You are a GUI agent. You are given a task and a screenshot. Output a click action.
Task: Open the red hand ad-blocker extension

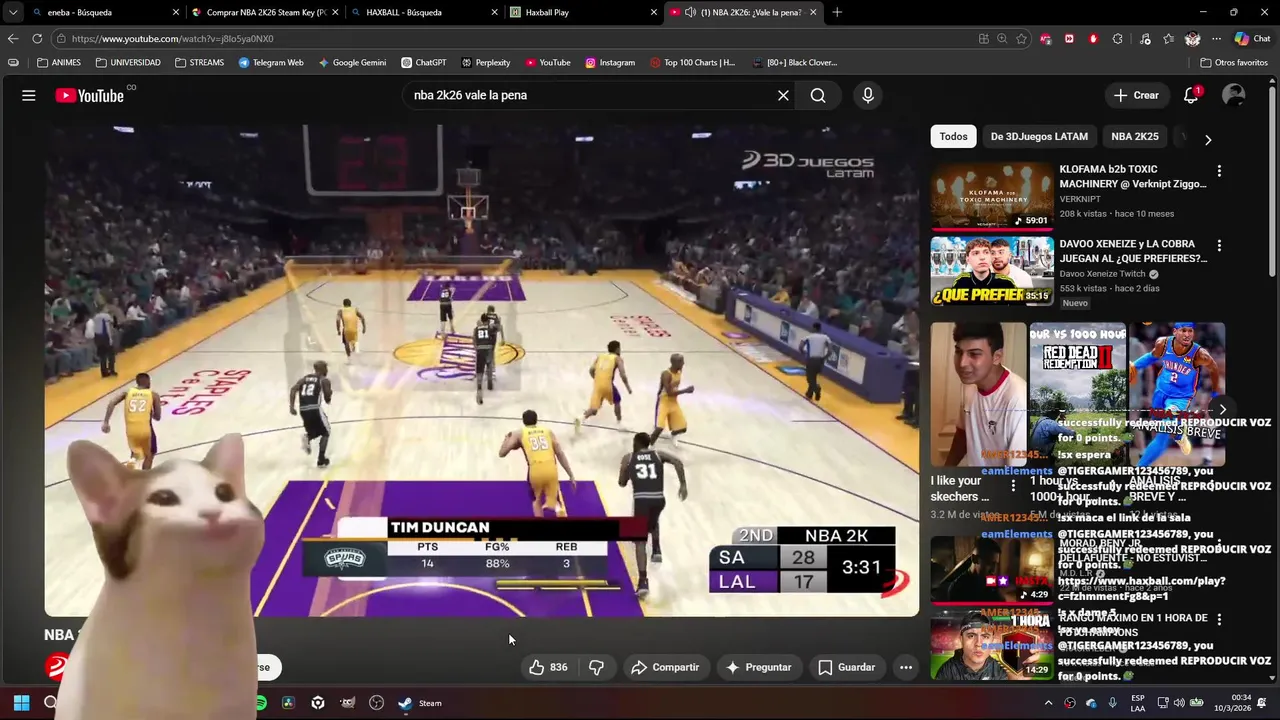pos(1093,38)
